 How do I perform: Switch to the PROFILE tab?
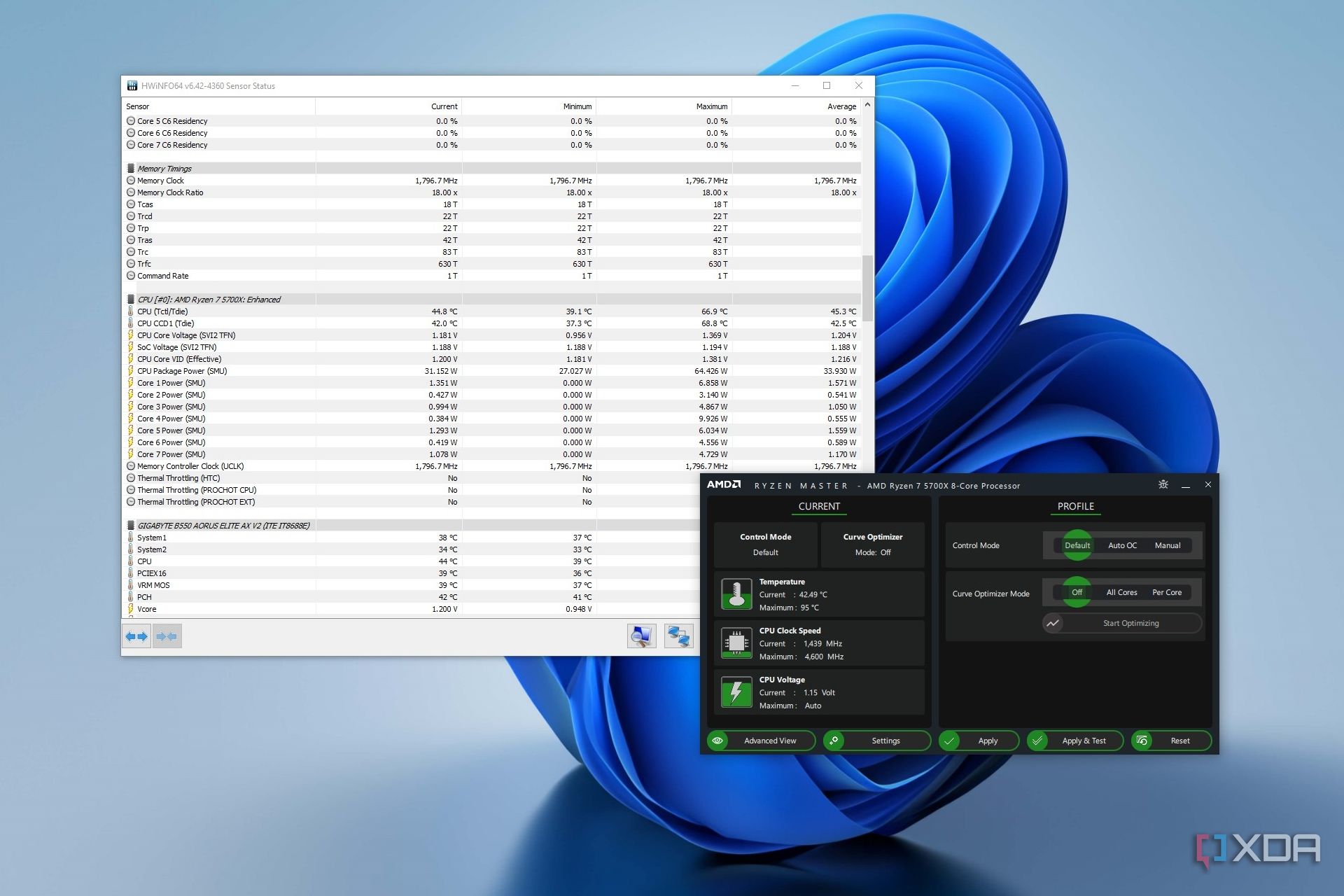[x=1075, y=506]
